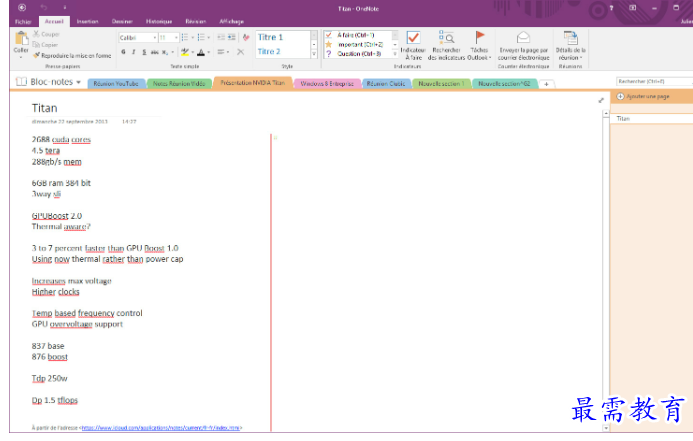Click the back arrow button in title bar
This screenshot has height=441, width=693.
[x=22, y=8]
